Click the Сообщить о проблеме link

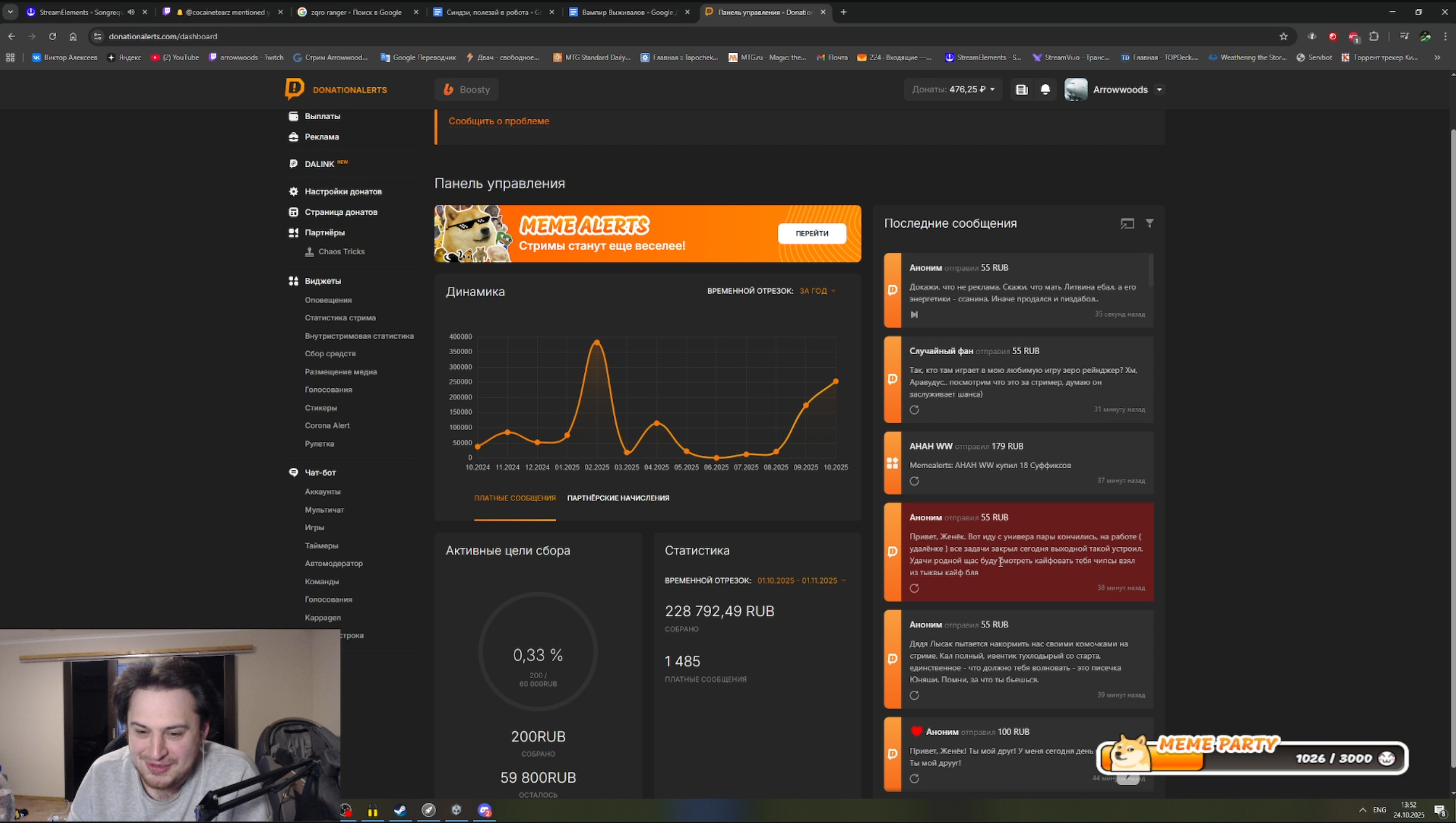[499, 121]
